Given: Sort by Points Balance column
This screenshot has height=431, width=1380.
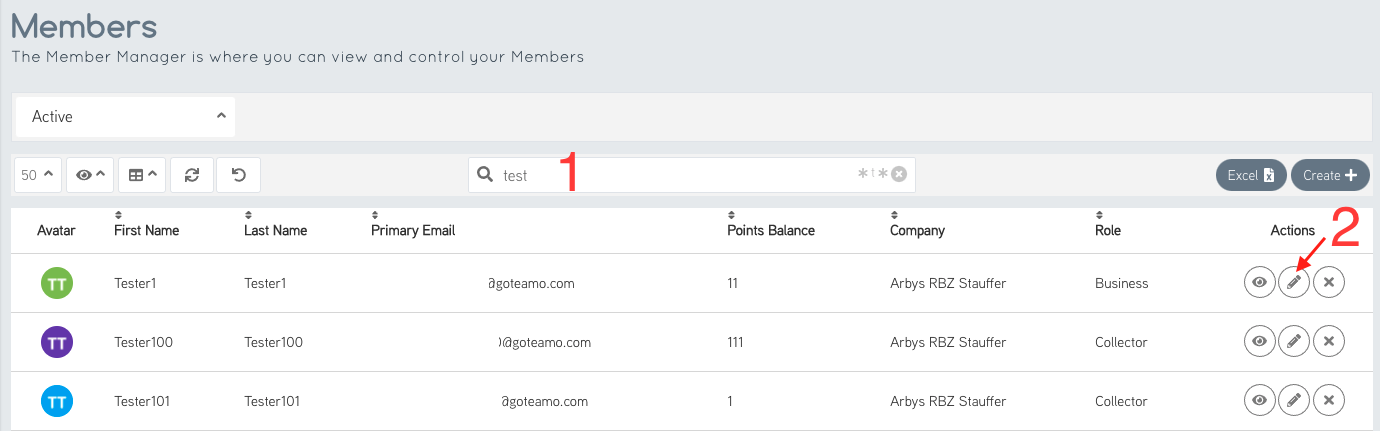Looking at the screenshot, I should pos(770,230).
